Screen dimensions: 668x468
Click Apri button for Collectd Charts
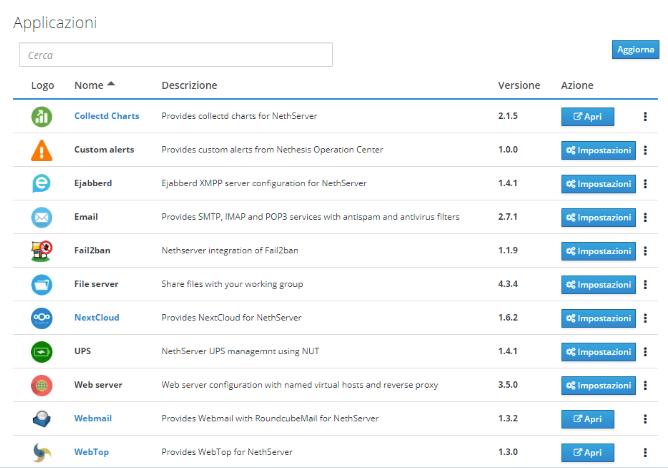[x=587, y=117]
